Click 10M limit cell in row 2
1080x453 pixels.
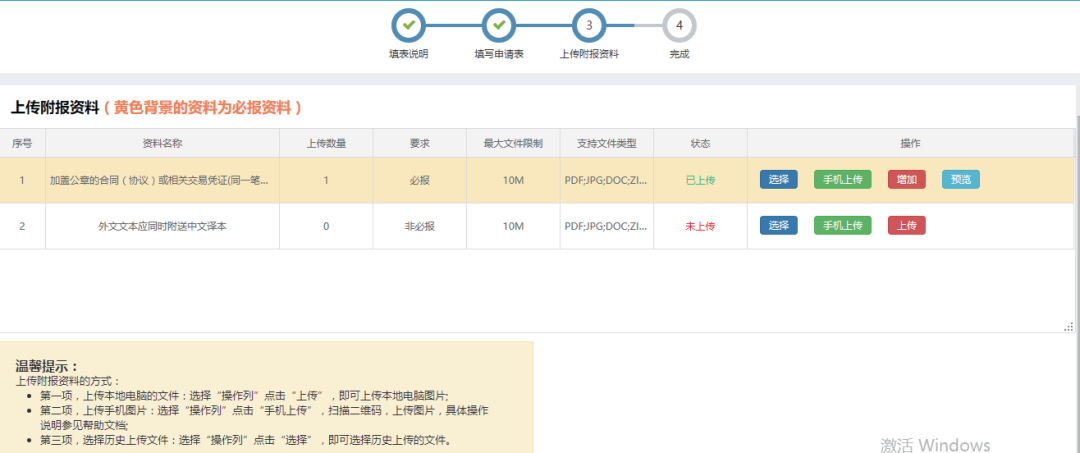coord(513,226)
